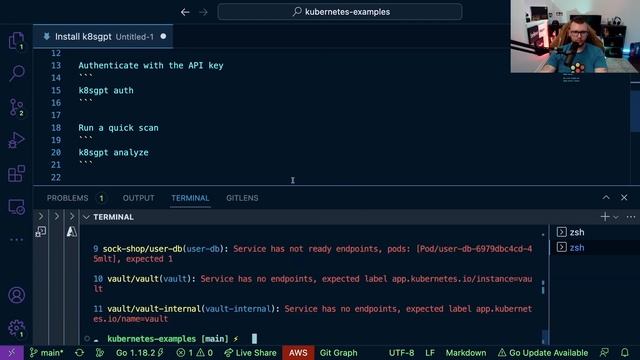Switch to the GITLENS panel tab

(242, 198)
